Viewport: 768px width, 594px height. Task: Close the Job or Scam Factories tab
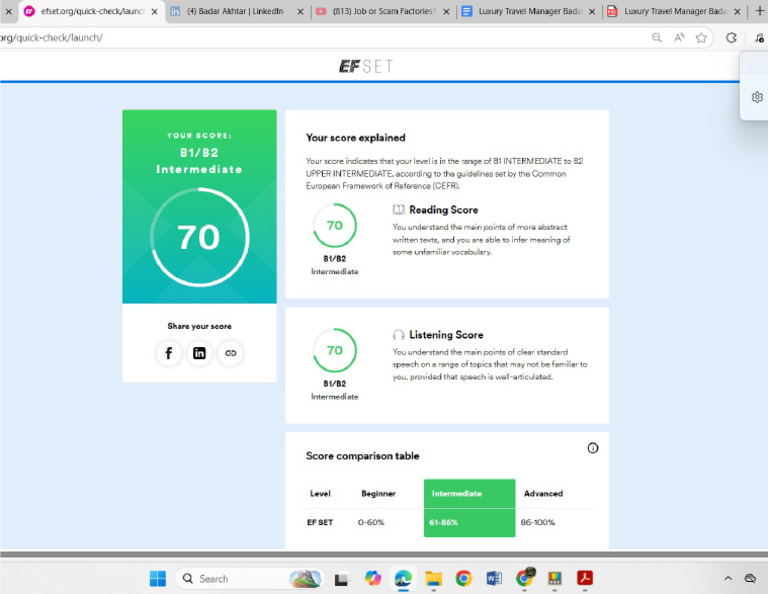coord(446,11)
